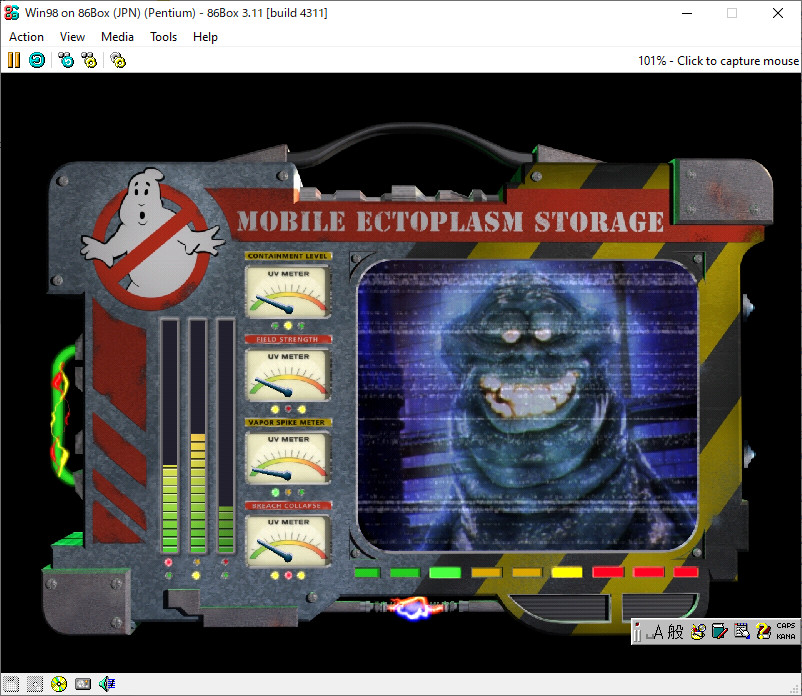Viewport: 802px width, 696px height.
Task: Click second floppy drive status icon
Action: pyautogui.click(x=35, y=684)
